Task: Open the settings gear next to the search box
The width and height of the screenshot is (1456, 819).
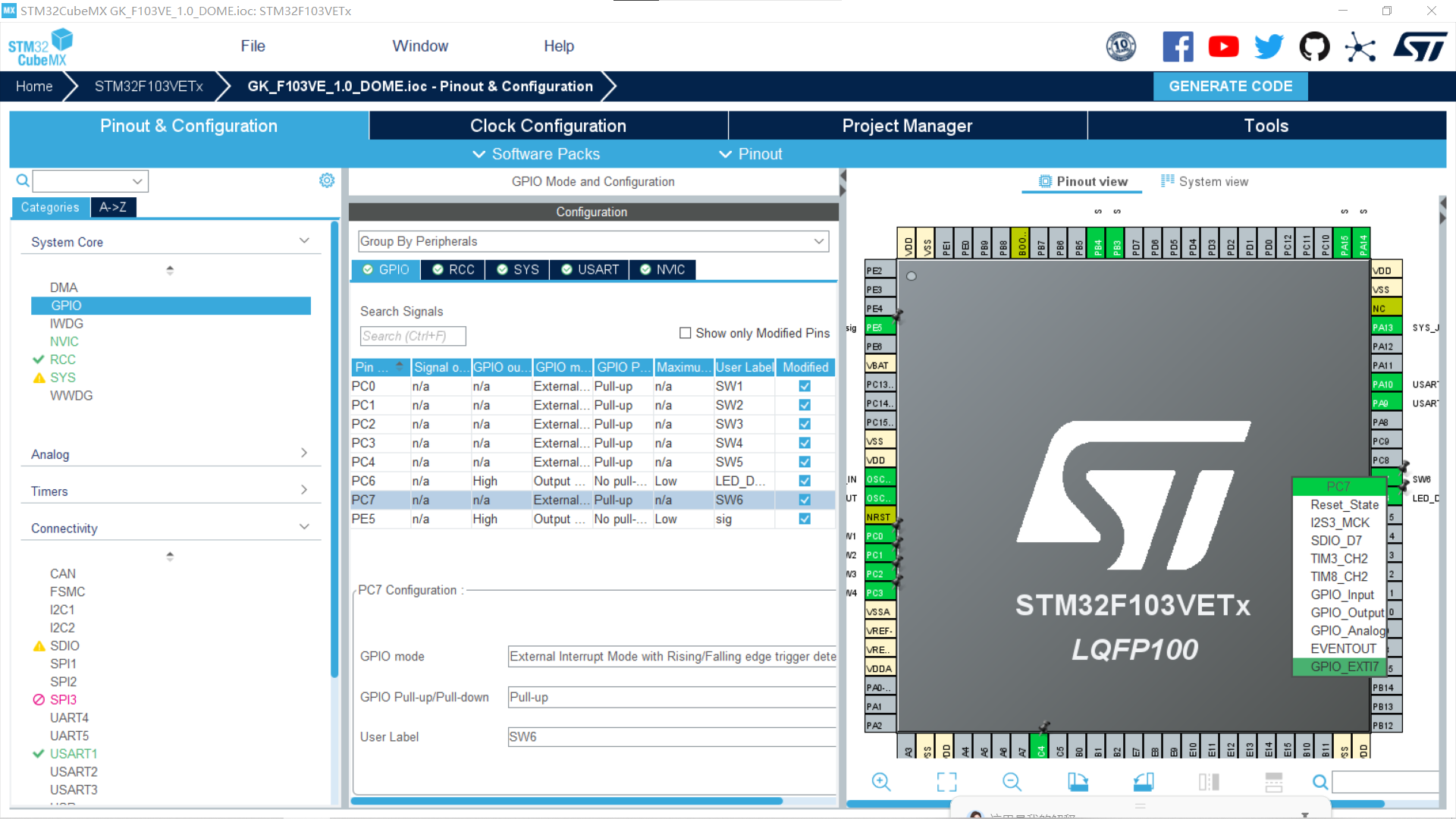Action: click(x=326, y=180)
